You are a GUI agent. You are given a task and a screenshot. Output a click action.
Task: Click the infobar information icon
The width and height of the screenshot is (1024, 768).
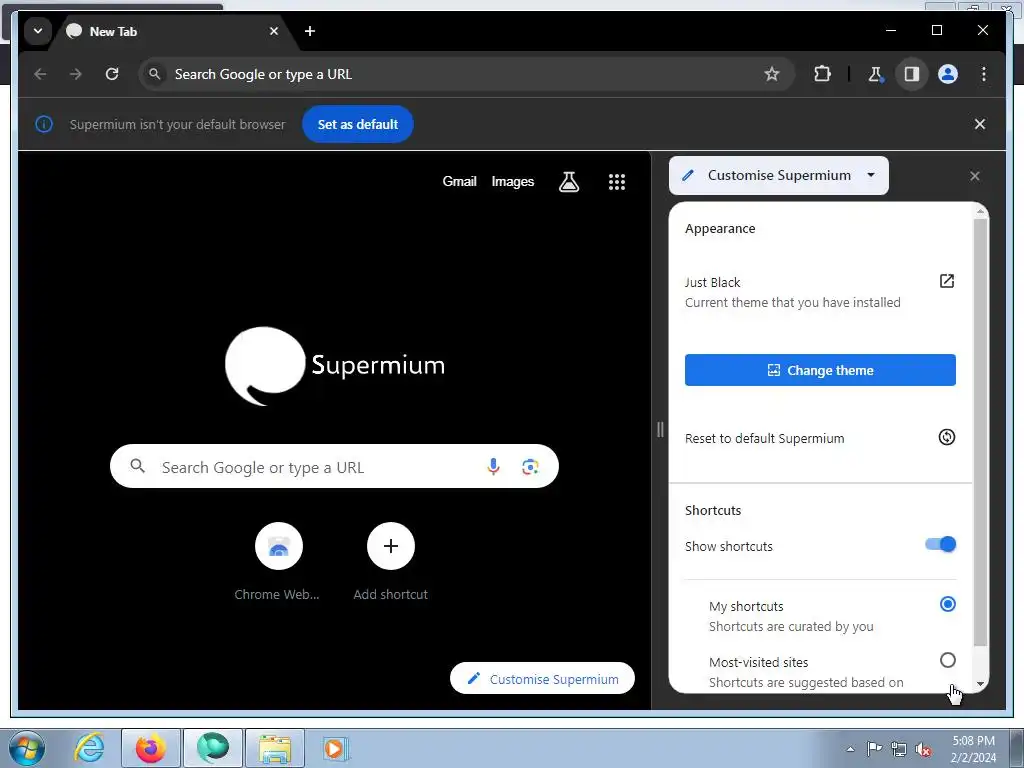44,124
